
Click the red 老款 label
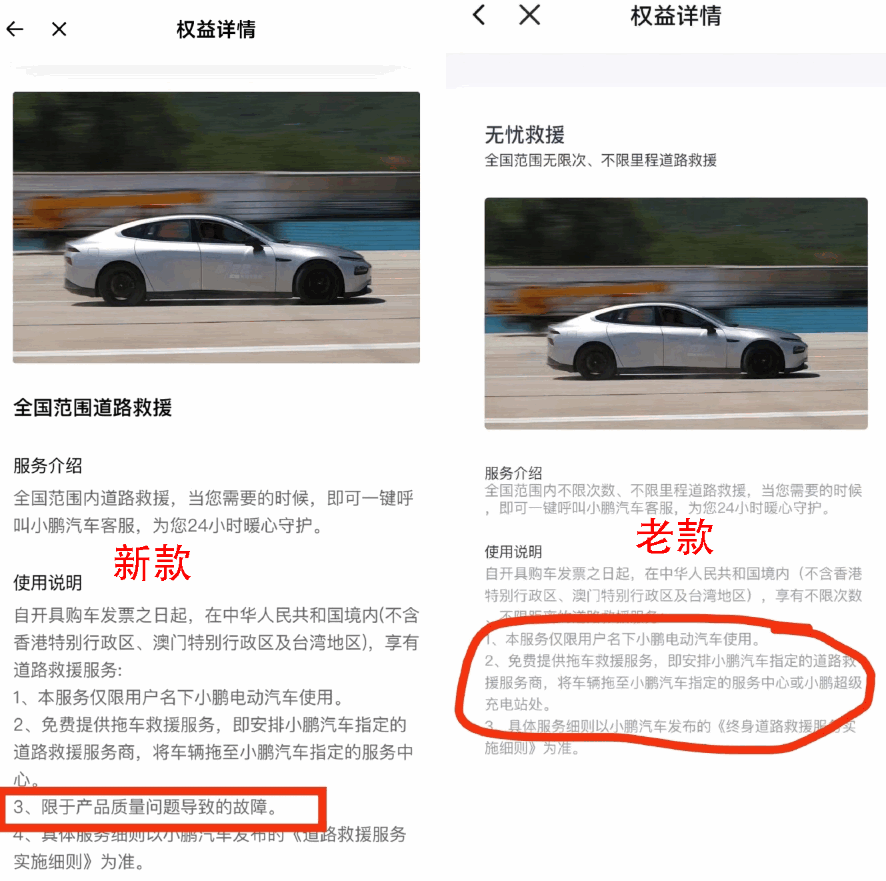[675, 536]
